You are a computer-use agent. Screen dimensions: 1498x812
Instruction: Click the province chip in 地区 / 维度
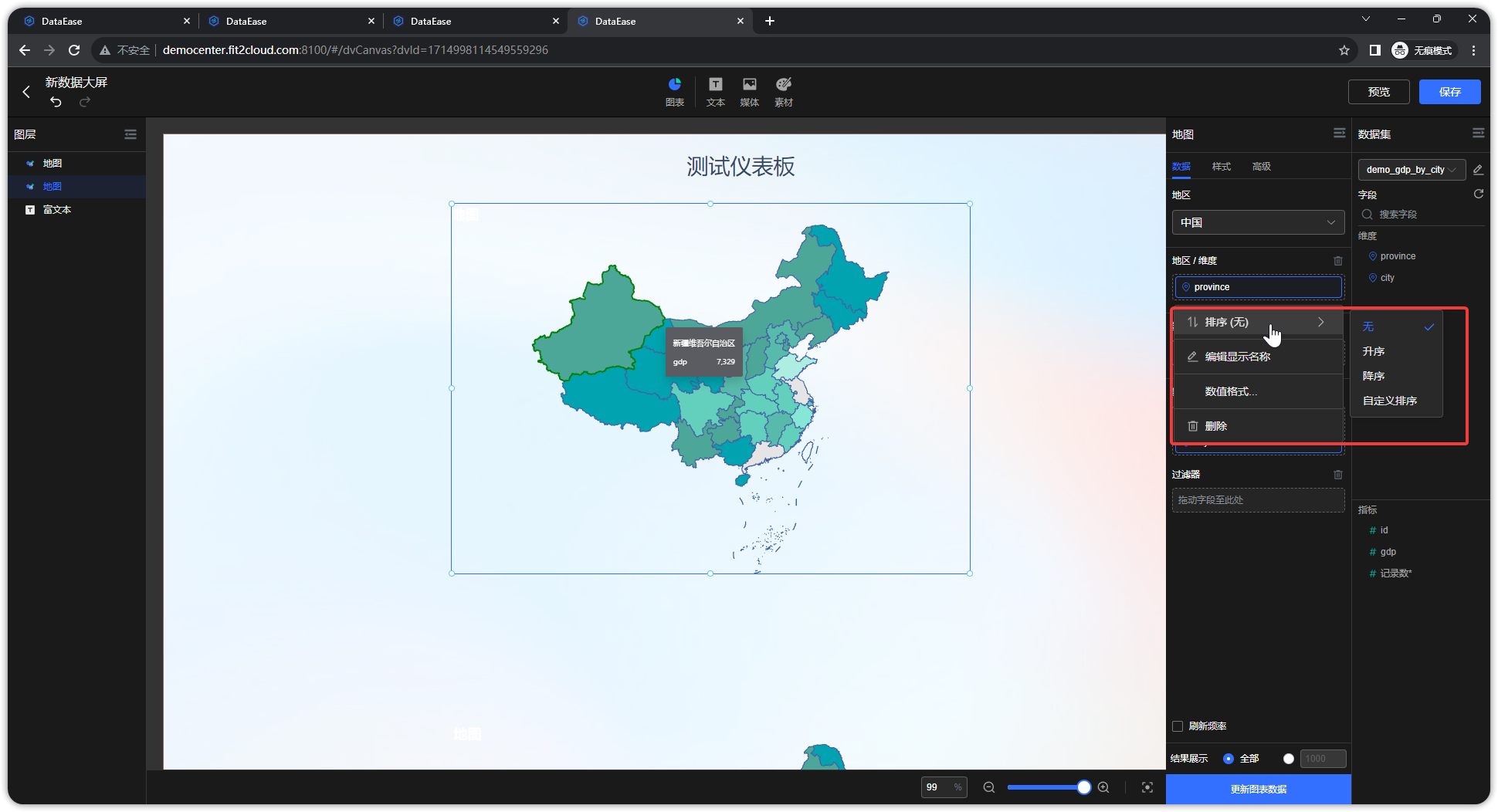coord(1258,287)
